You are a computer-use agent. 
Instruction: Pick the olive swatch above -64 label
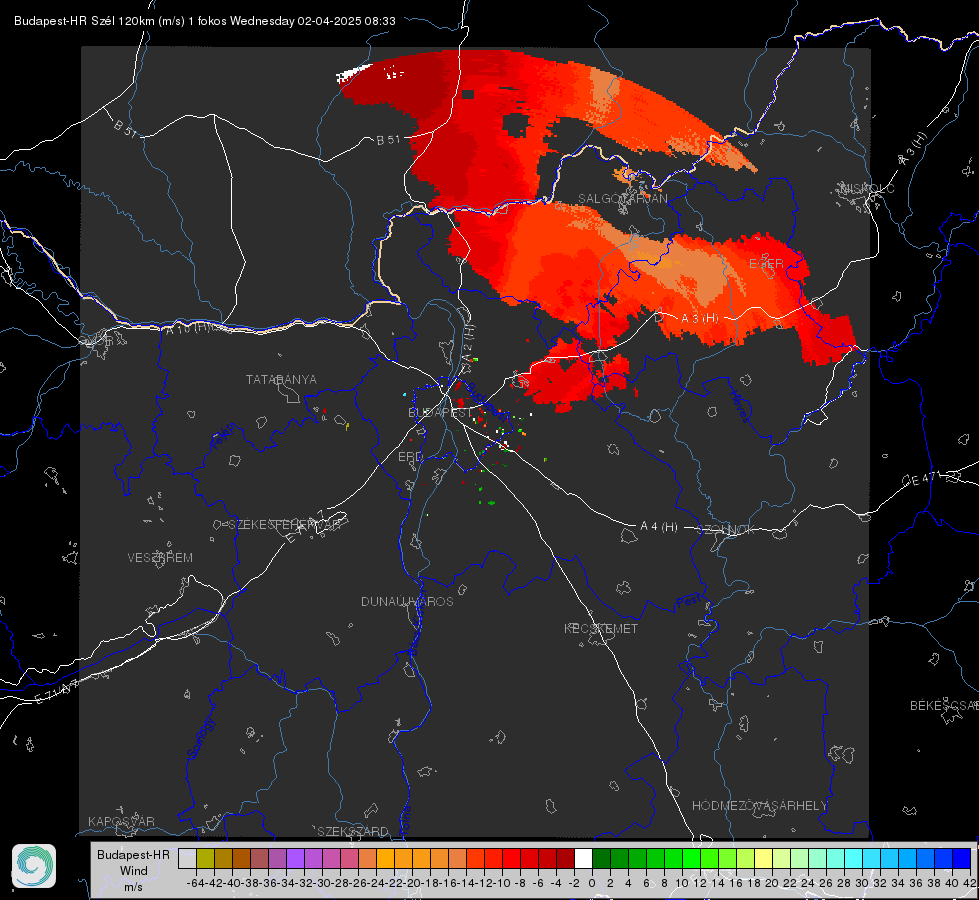click(205, 858)
